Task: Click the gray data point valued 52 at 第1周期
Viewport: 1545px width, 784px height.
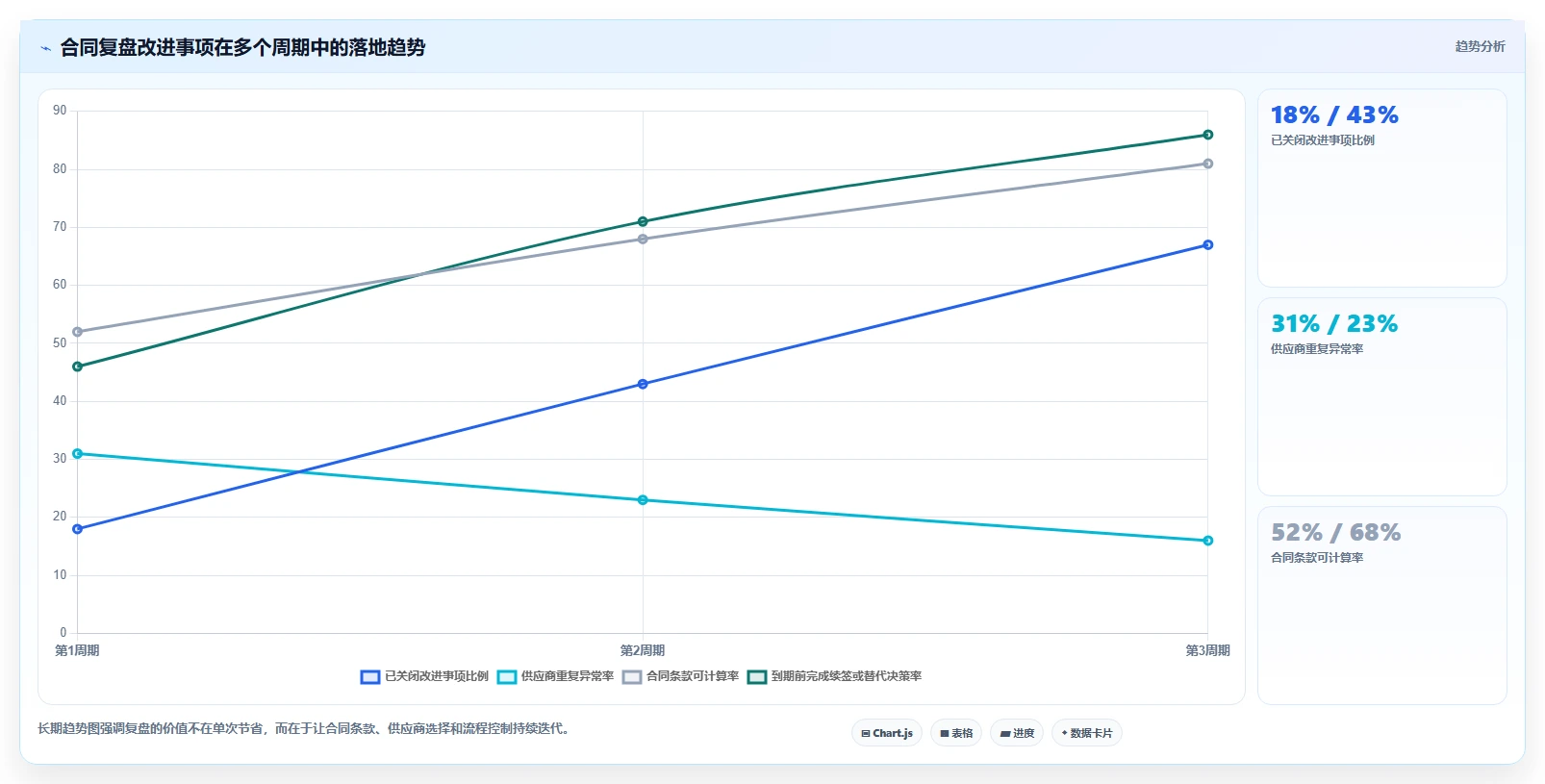Action: point(78,332)
